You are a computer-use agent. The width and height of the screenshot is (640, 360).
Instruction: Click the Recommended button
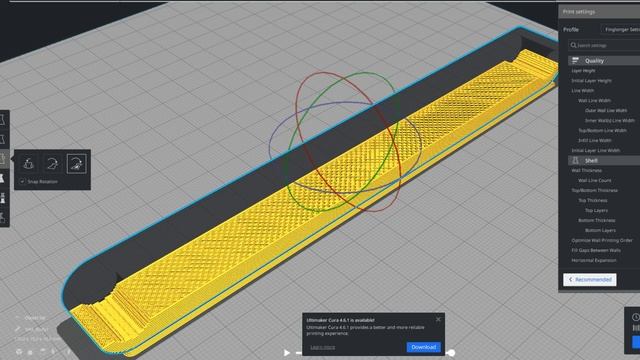590,280
